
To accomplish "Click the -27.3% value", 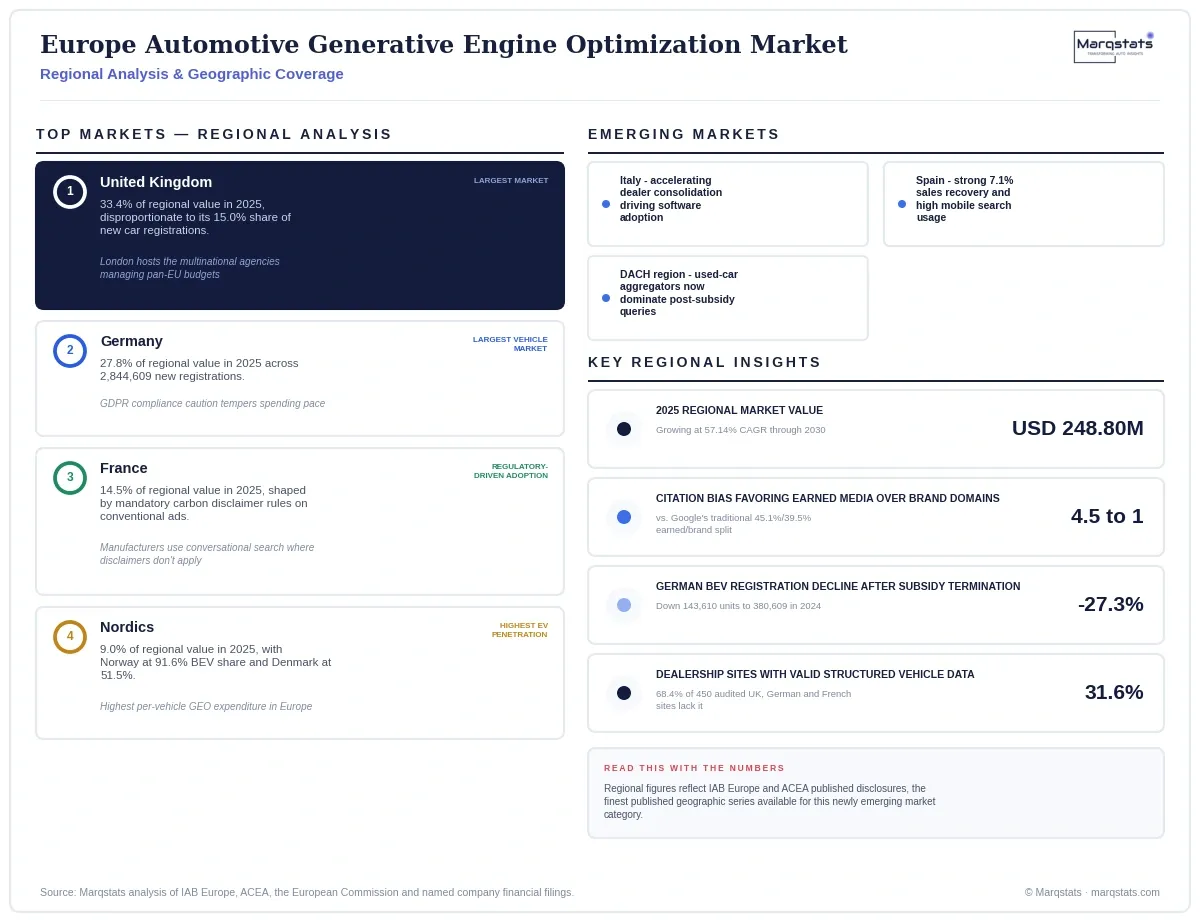I will tap(1111, 605).
